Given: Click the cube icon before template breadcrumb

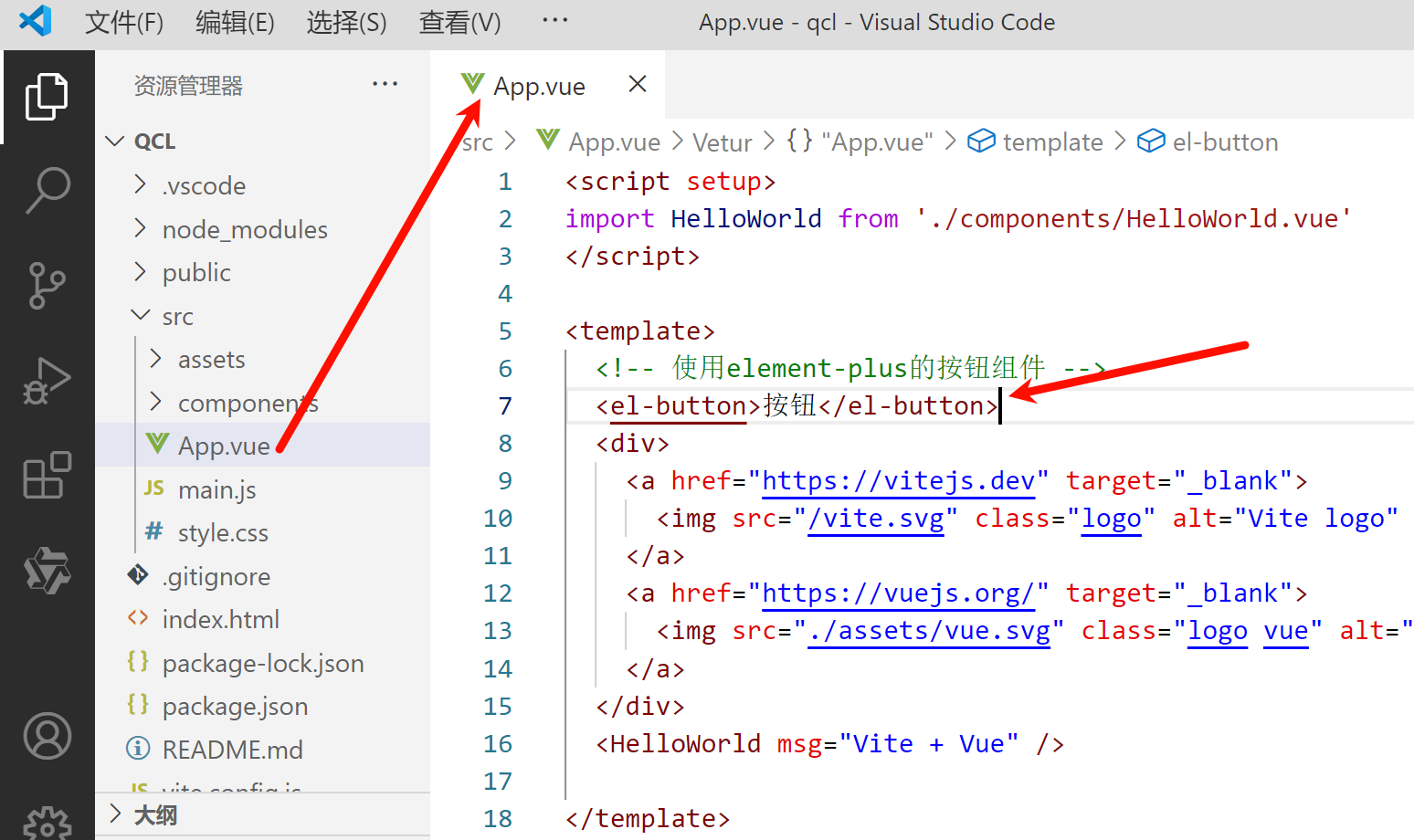Looking at the screenshot, I should click(x=981, y=141).
